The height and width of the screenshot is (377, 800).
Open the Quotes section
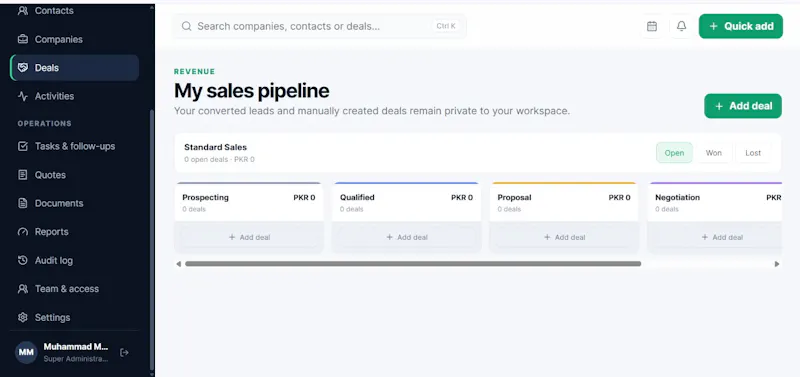point(74,175)
